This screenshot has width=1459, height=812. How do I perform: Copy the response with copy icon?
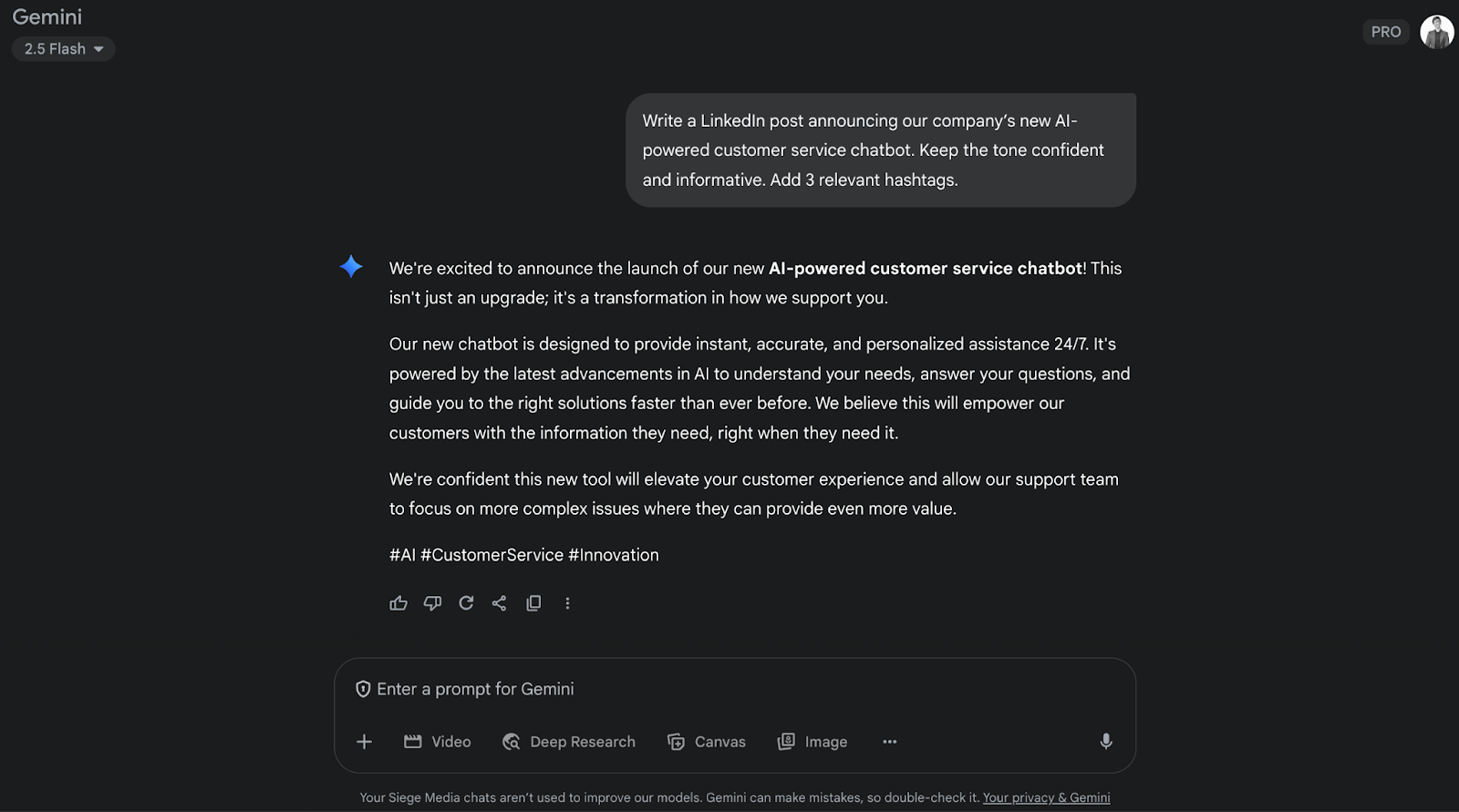[x=533, y=603]
